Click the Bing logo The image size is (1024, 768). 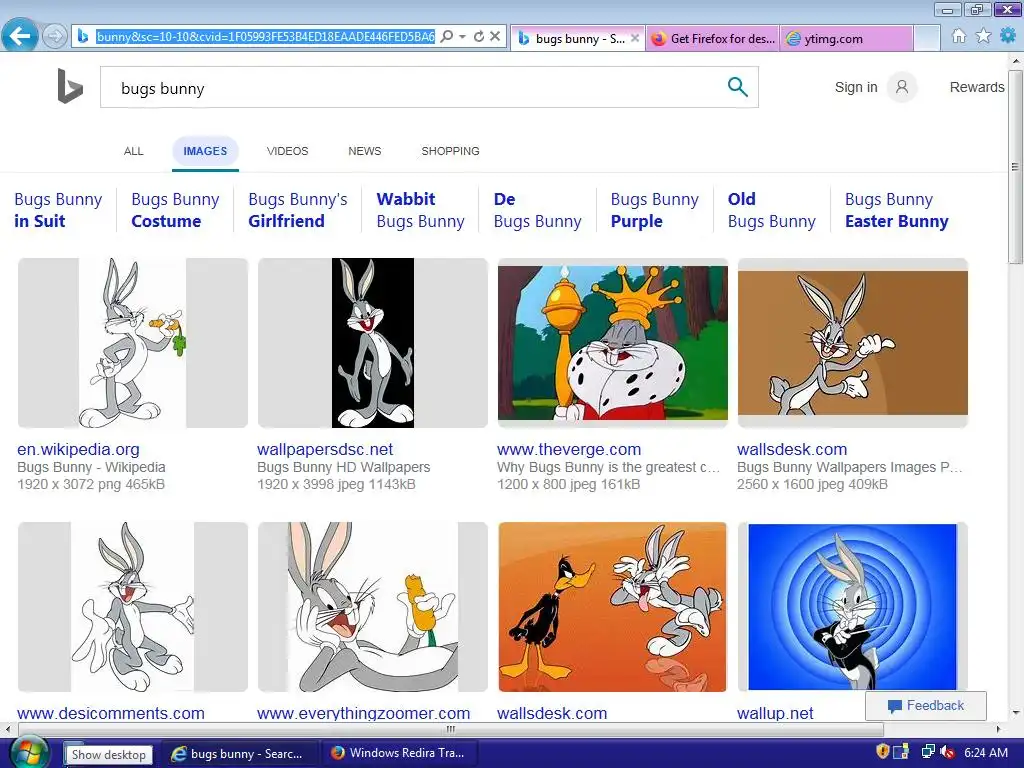(70, 86)
